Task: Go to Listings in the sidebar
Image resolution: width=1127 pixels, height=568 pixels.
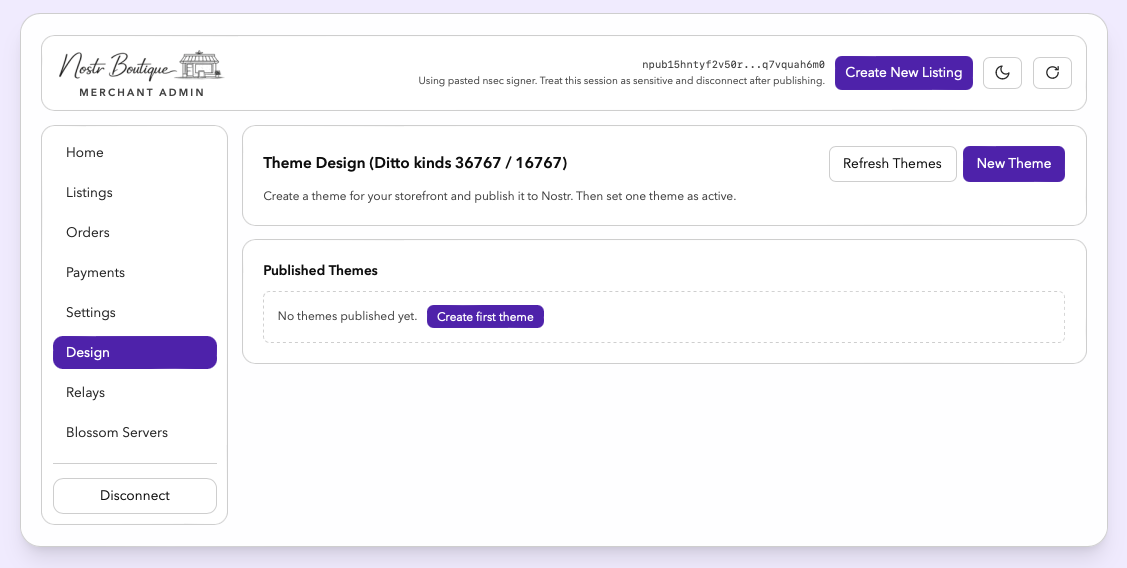Action: [134, 193]
